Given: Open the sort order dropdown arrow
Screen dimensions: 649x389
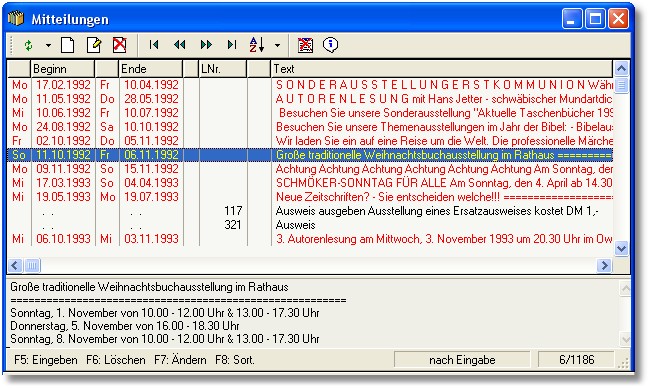Looking at the screenshot, I should [x=277, y=45].
